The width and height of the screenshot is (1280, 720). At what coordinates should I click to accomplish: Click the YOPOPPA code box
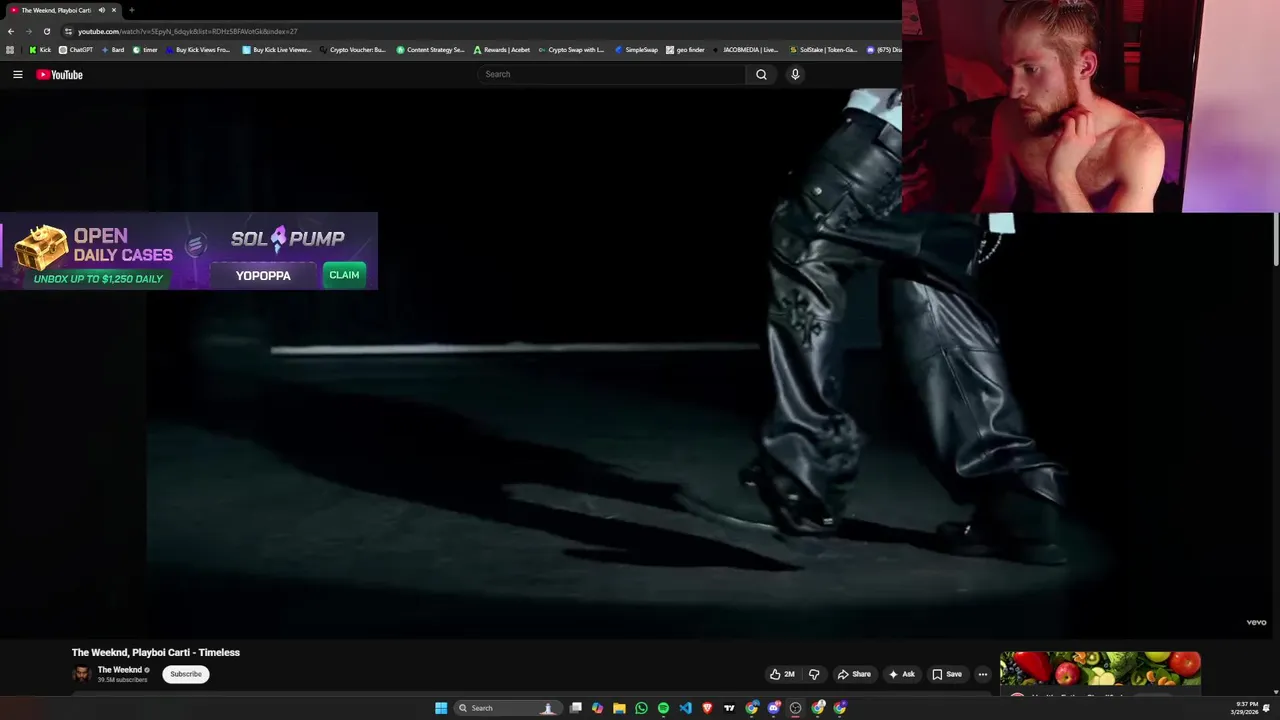coord(263,275)
